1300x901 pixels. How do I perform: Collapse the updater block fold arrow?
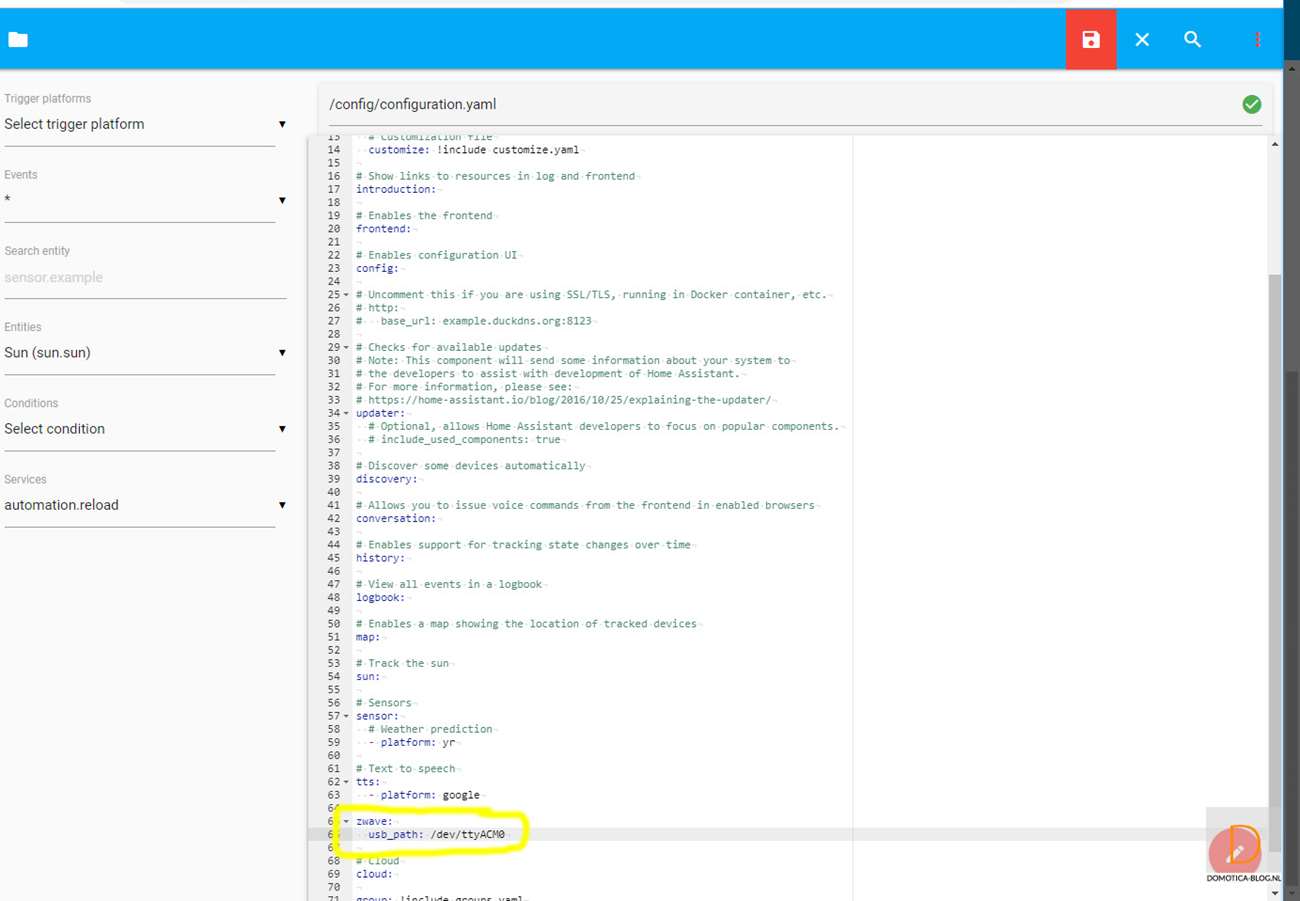point(346,413)
